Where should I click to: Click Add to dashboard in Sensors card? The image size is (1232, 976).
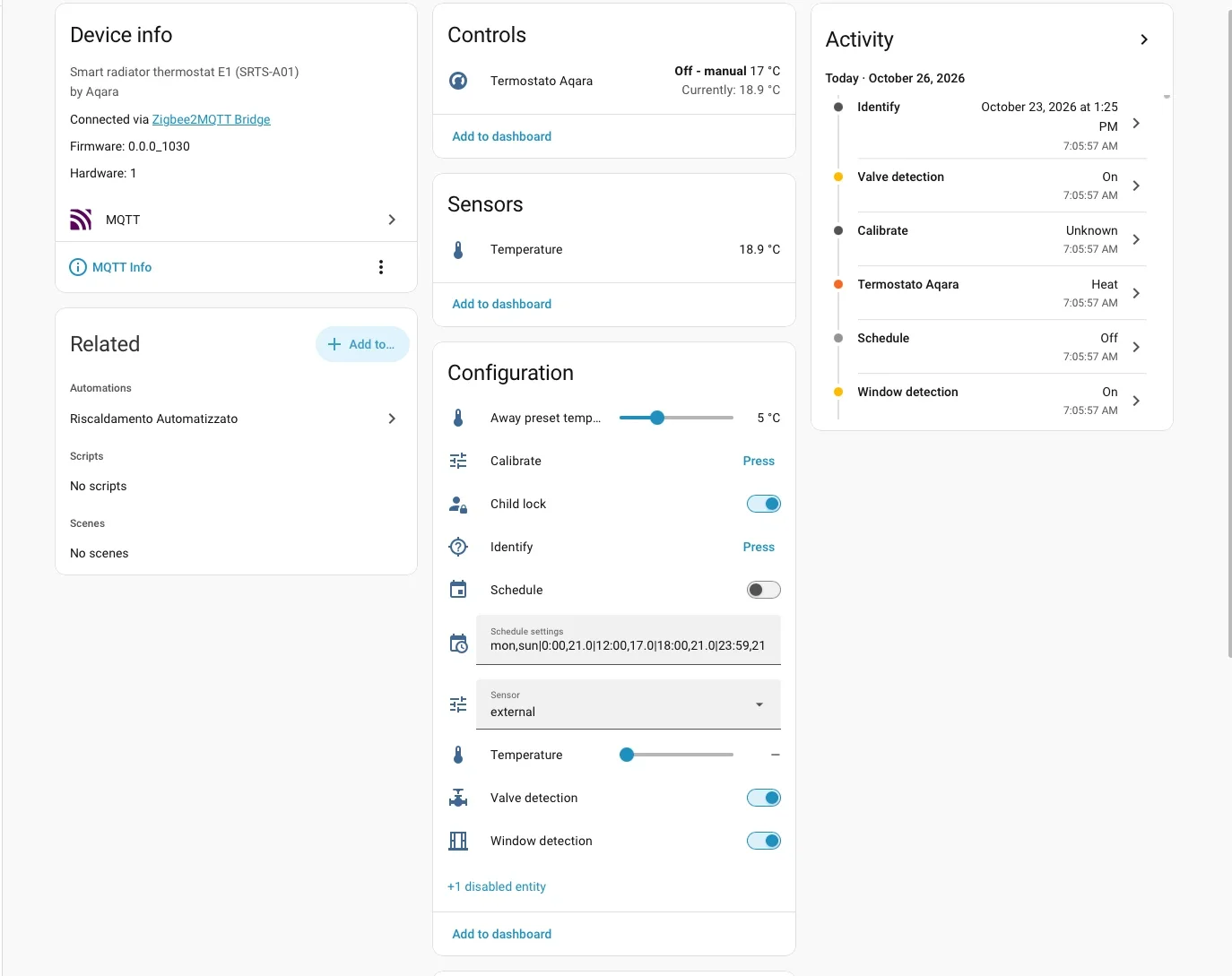(502, 304)
